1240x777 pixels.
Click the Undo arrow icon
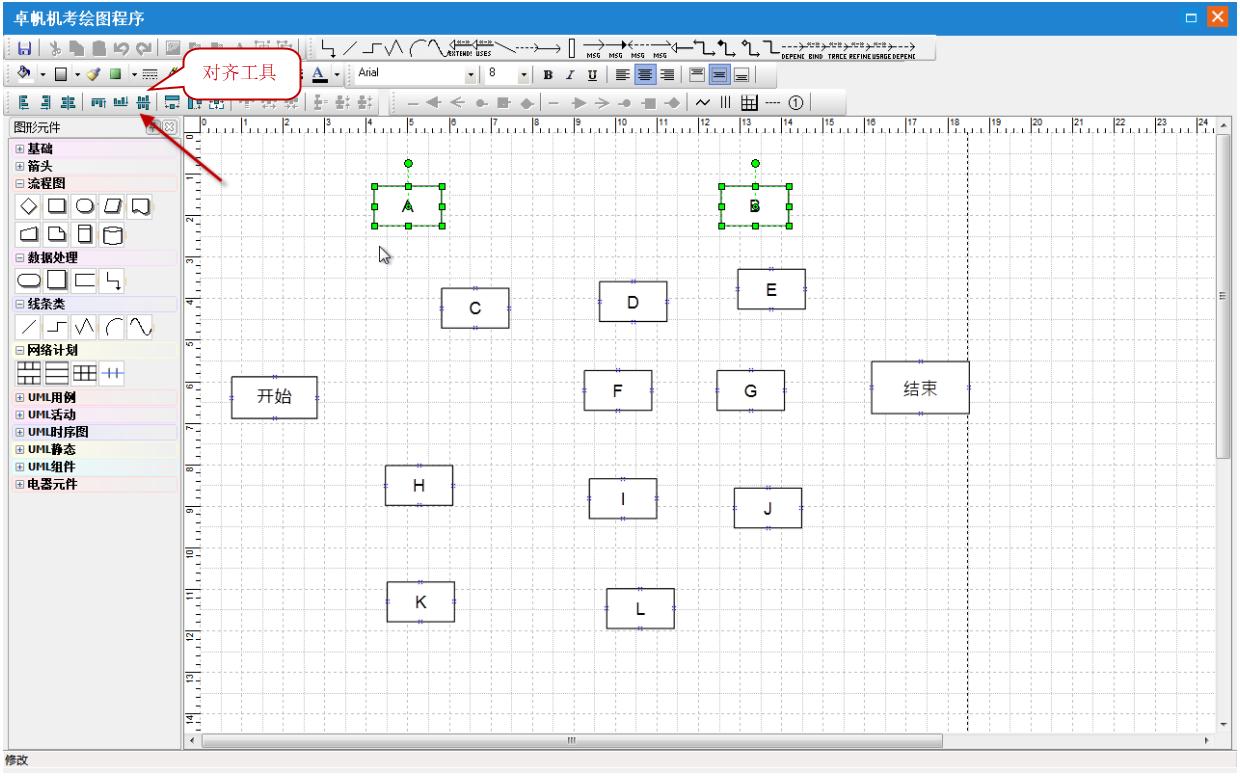(x=121, y=48)
